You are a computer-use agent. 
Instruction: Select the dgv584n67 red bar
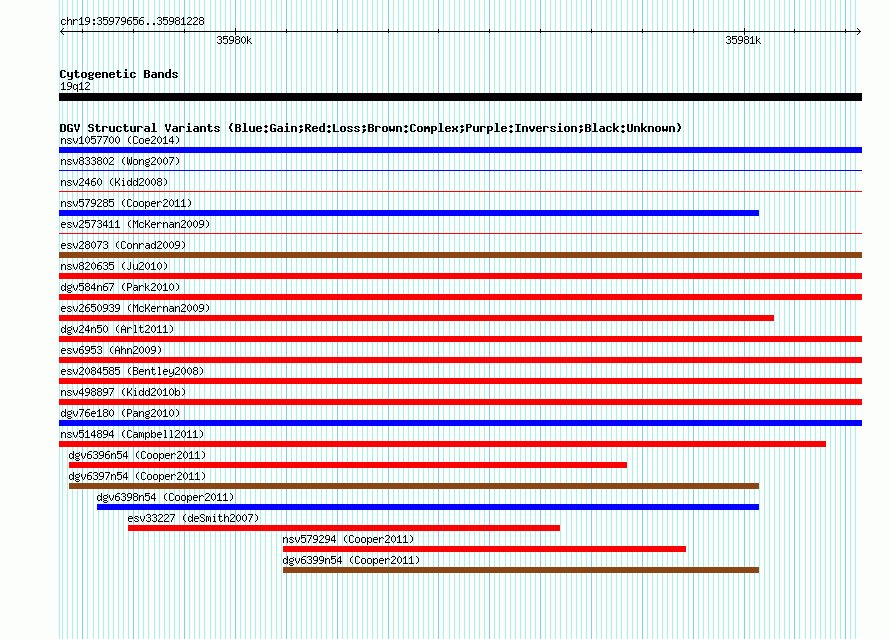(460, 297)
